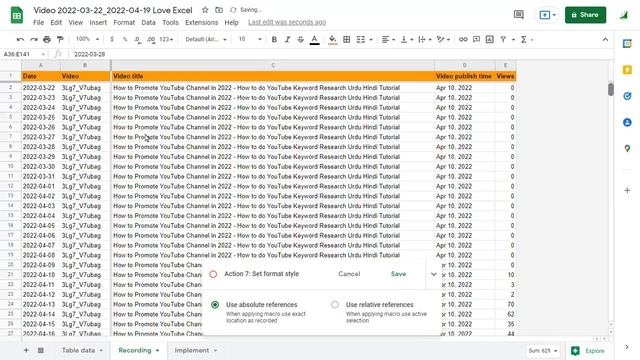The width and height of the screenshot is (640, 360).
Task: Add a new sheet with plus button
Action: coord(26,350)
